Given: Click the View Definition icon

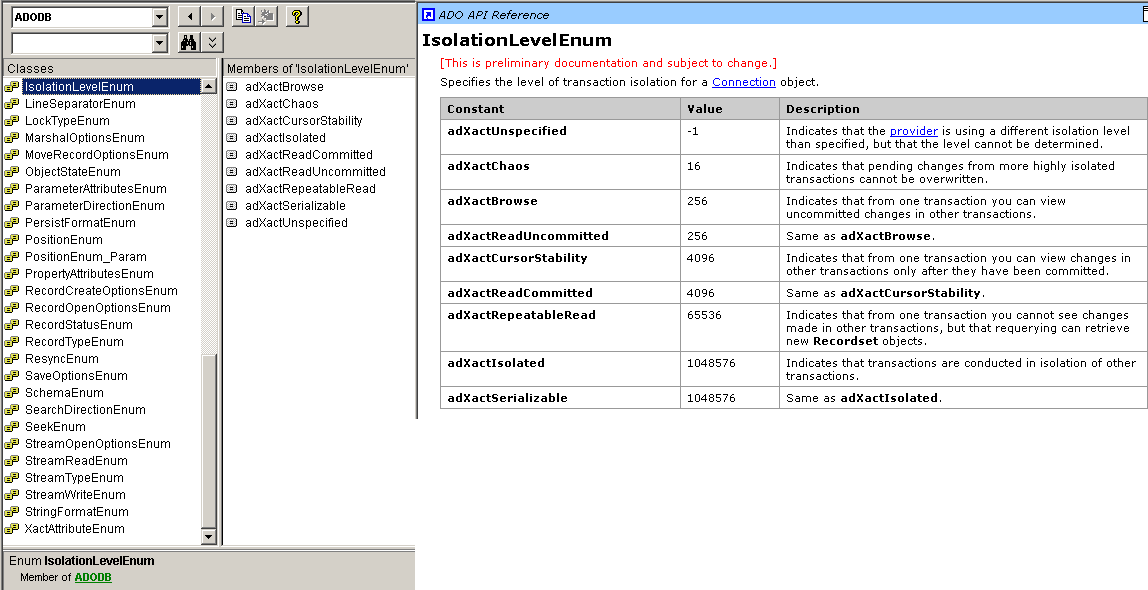Looking at the screenshot, I should [x=266, y=17].
